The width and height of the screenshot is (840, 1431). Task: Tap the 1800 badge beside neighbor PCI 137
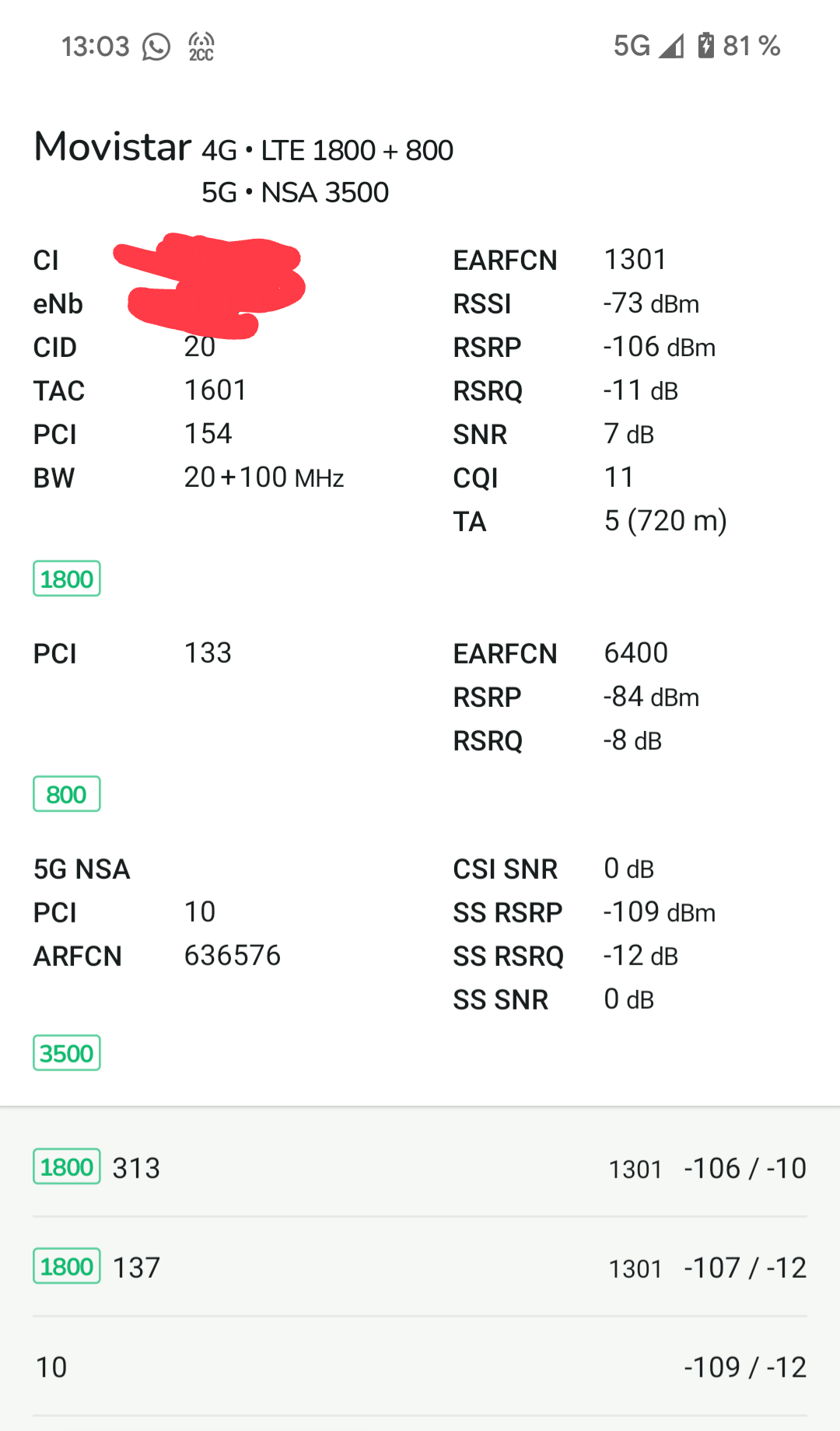pyautogui.click(x=66, y=1266)
